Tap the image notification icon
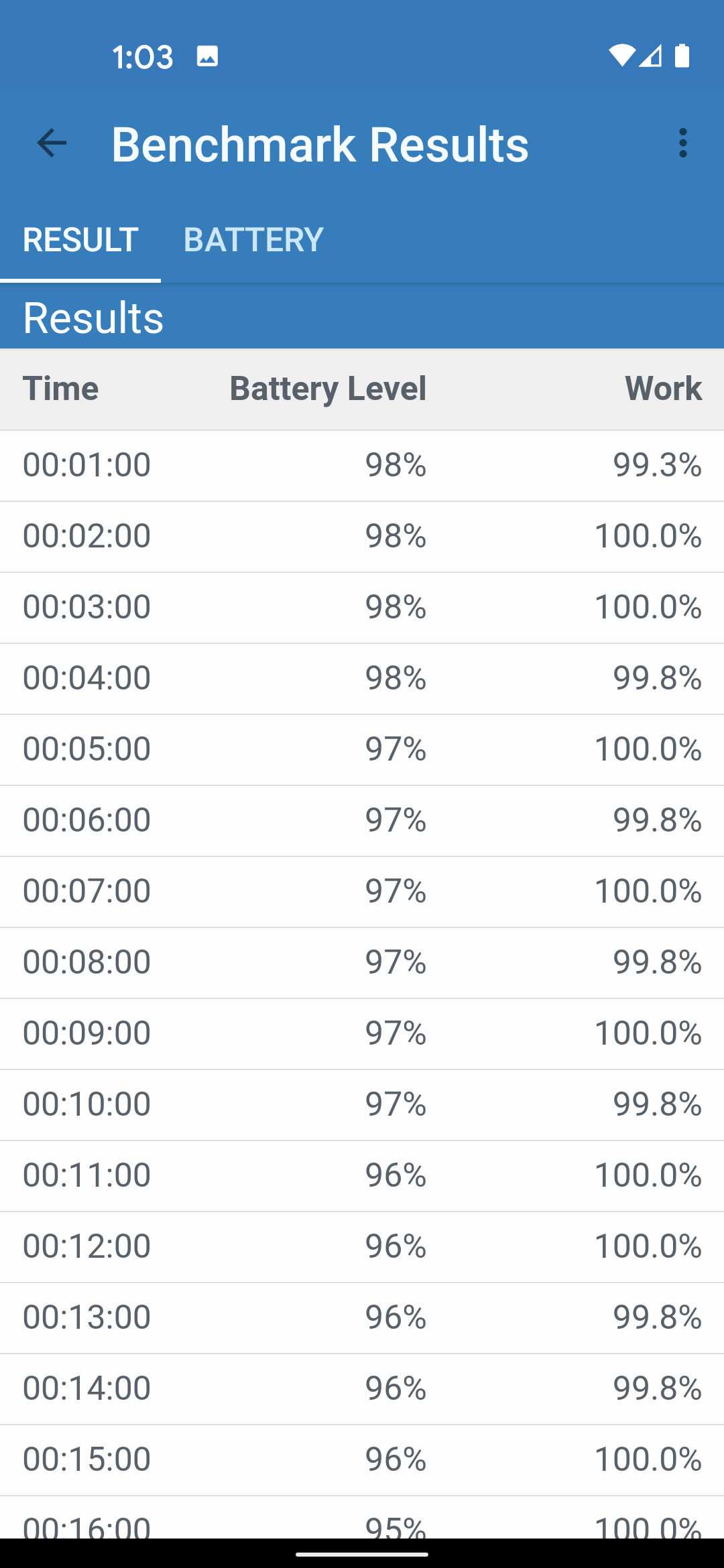The height and width of the screenshot is (1568, 724). coord(207,56)
